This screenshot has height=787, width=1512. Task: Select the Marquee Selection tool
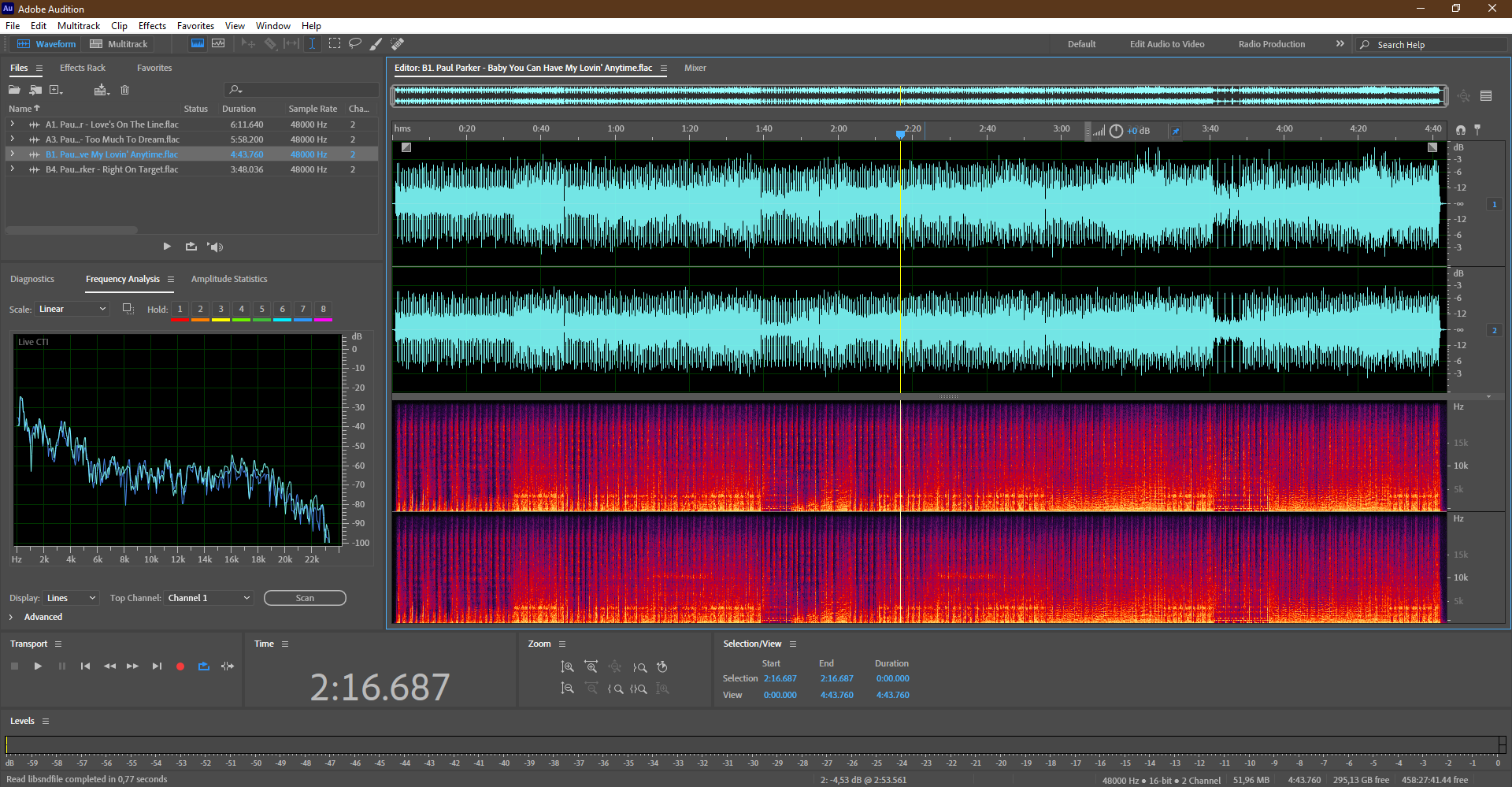(x=335, y=44)
